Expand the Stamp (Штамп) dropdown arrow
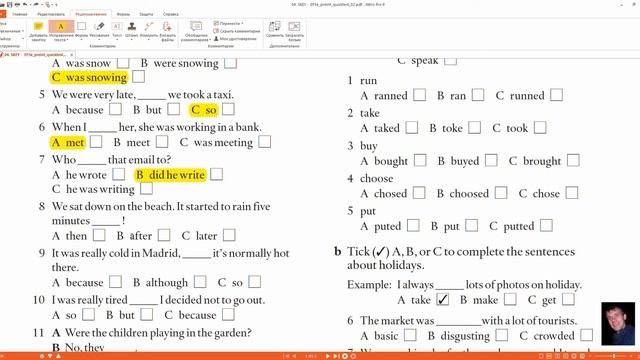The image size is (640, 360). point(132,40)
